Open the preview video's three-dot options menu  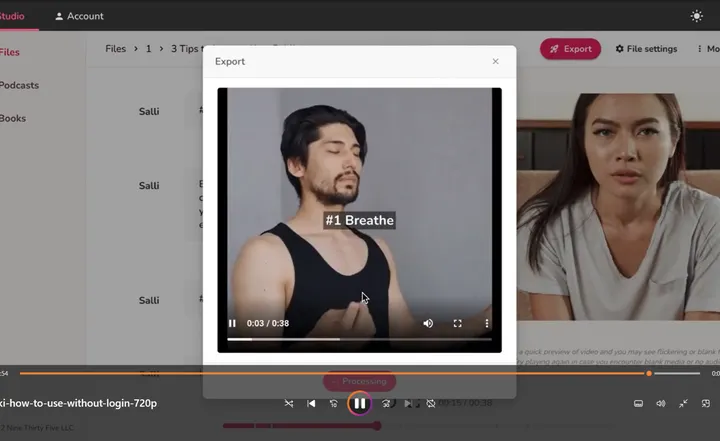(487, 323)
